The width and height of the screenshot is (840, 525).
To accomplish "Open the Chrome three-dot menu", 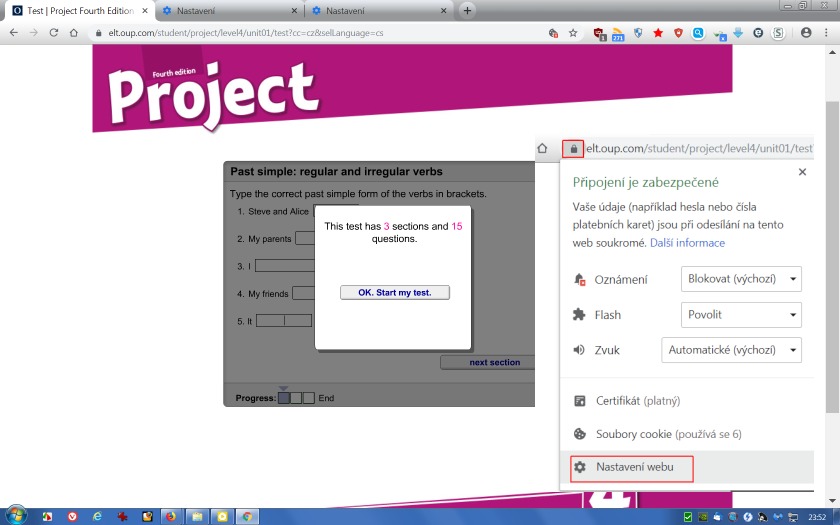I will tap(826, 33).
